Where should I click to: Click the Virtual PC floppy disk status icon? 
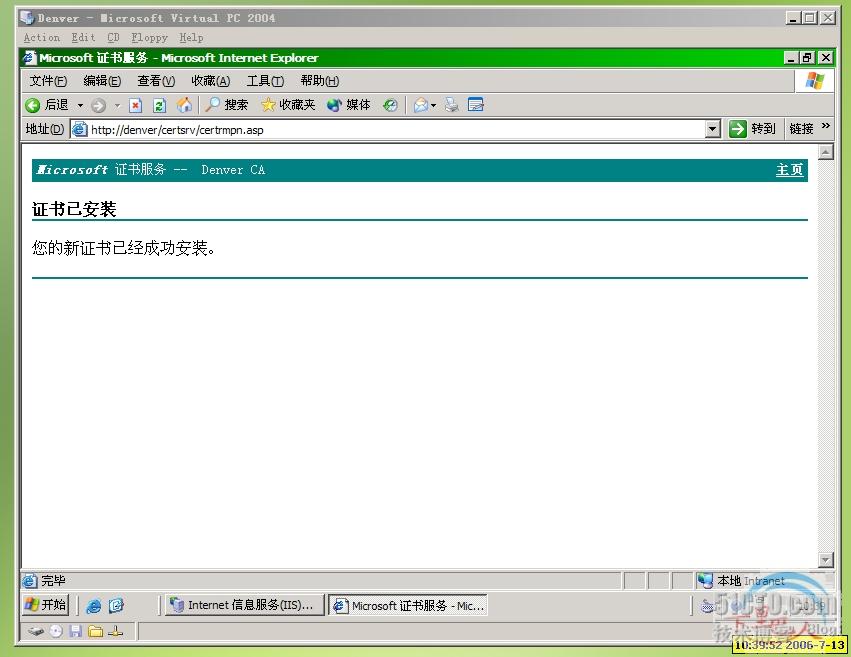point(76,631)
